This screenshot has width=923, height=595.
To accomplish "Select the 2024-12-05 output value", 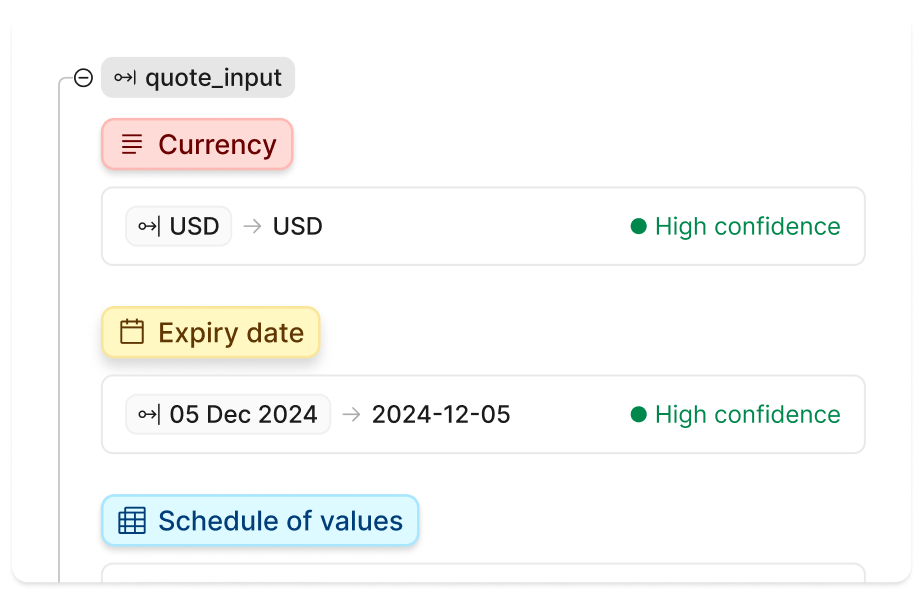I will 441,414.
